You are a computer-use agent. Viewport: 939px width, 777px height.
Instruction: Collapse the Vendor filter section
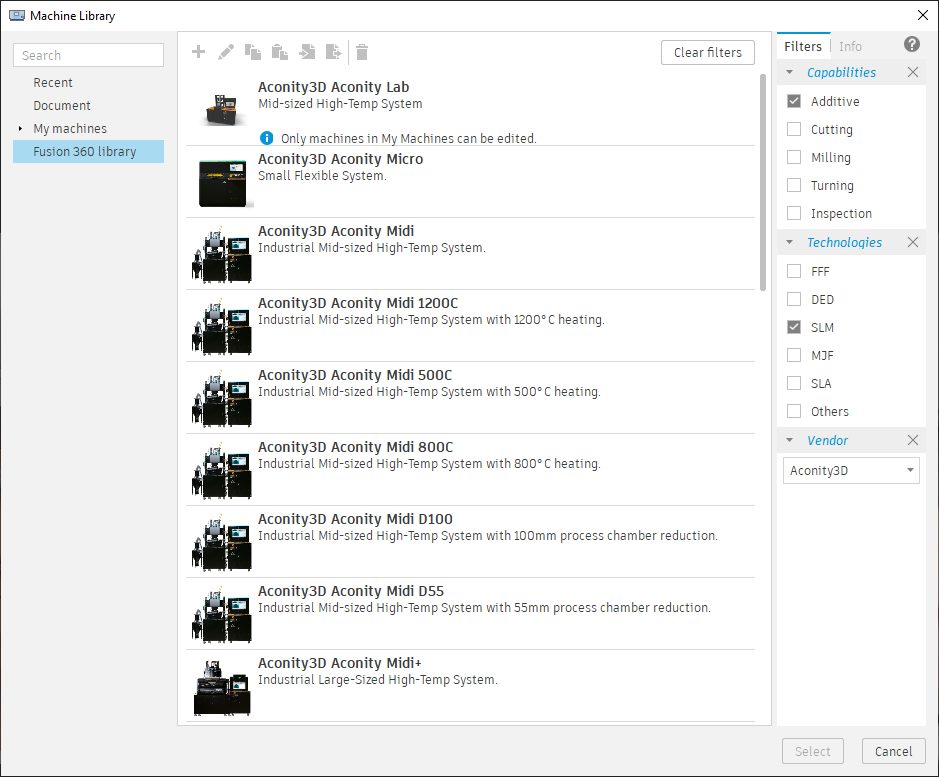point(789,440)
